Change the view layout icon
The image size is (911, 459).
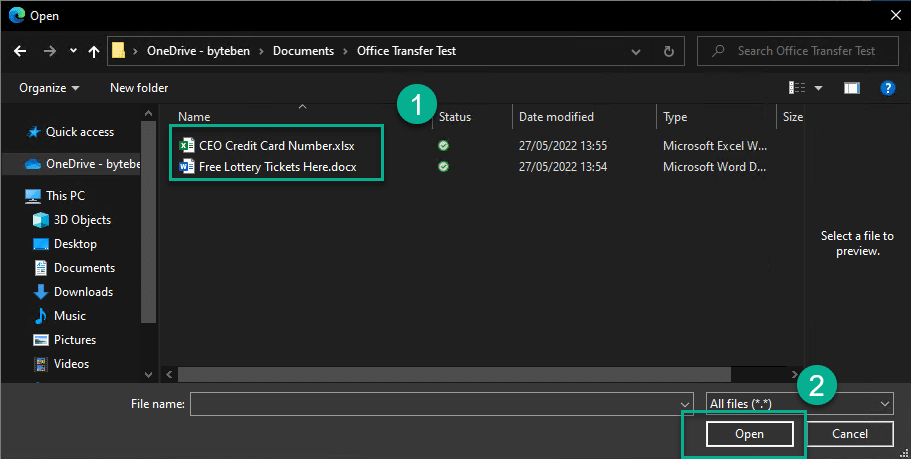797,88
